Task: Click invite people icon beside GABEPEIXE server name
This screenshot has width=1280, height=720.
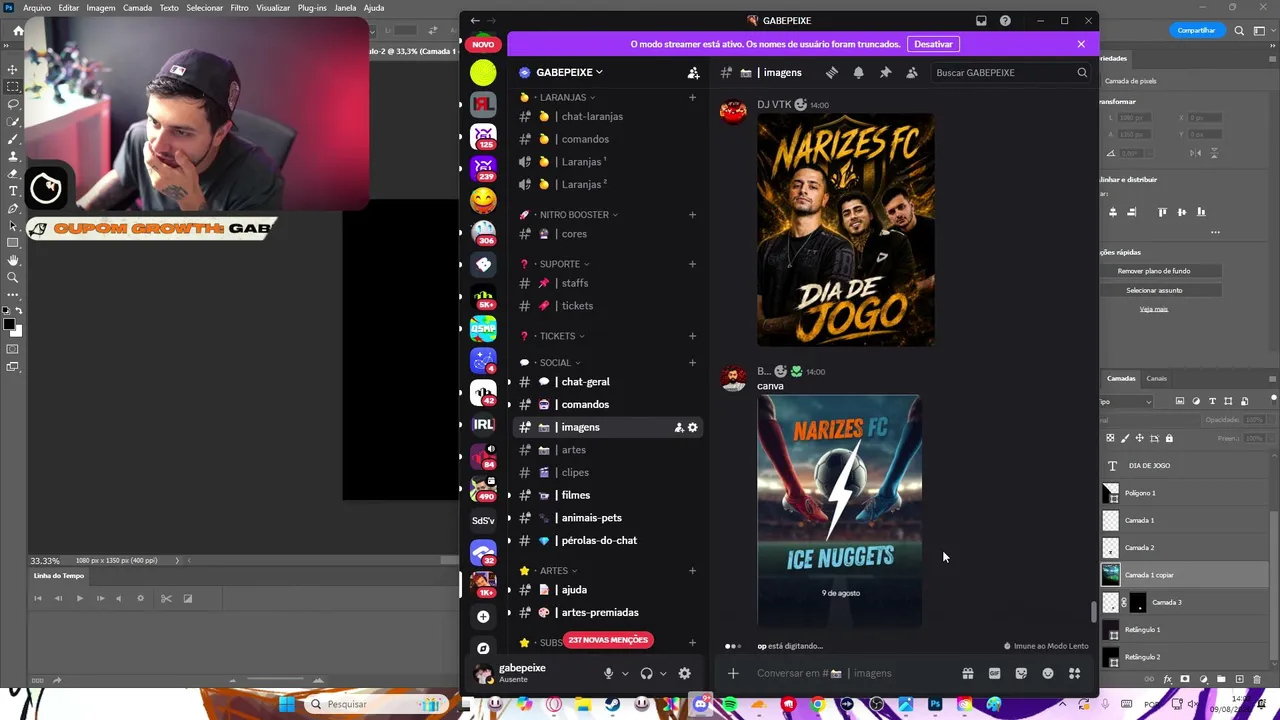Action: [x=693, y=72]
